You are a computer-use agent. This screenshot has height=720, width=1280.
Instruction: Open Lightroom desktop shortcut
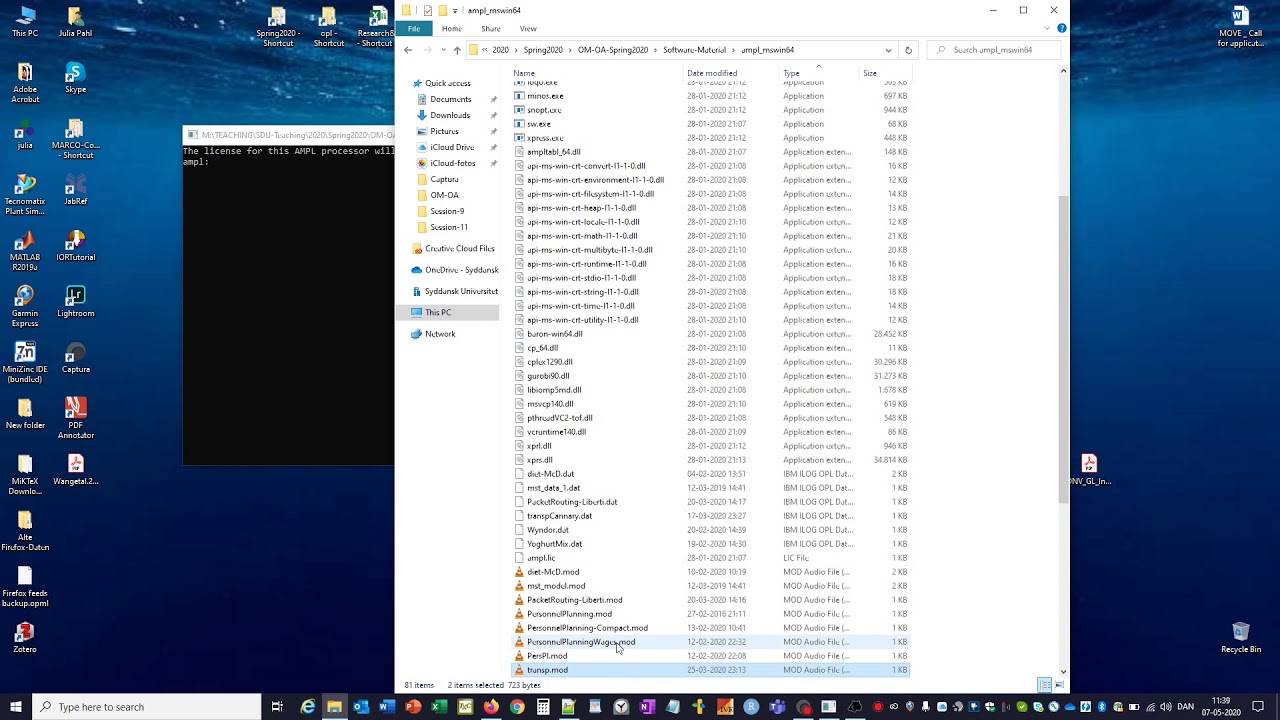(75, 303)
